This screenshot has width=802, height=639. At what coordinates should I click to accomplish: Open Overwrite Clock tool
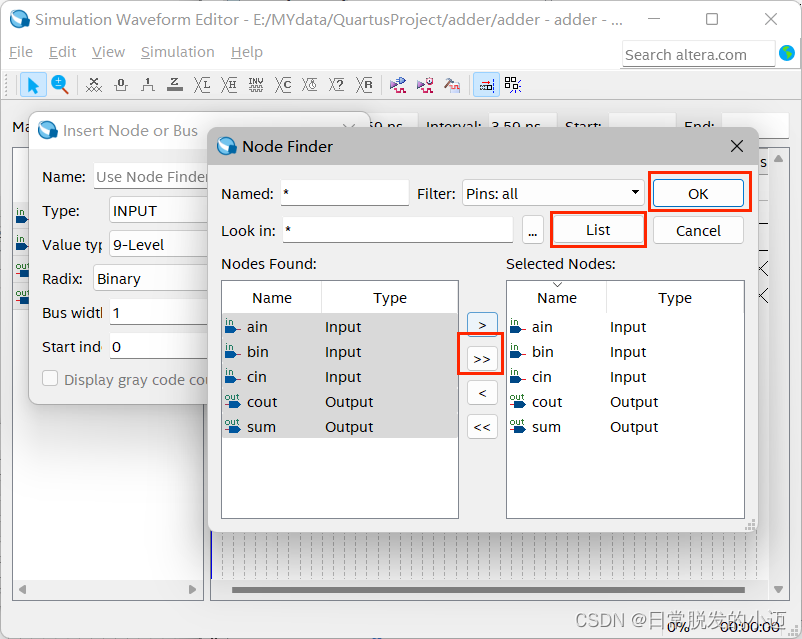pyautogui.click(x=309, y=85)
